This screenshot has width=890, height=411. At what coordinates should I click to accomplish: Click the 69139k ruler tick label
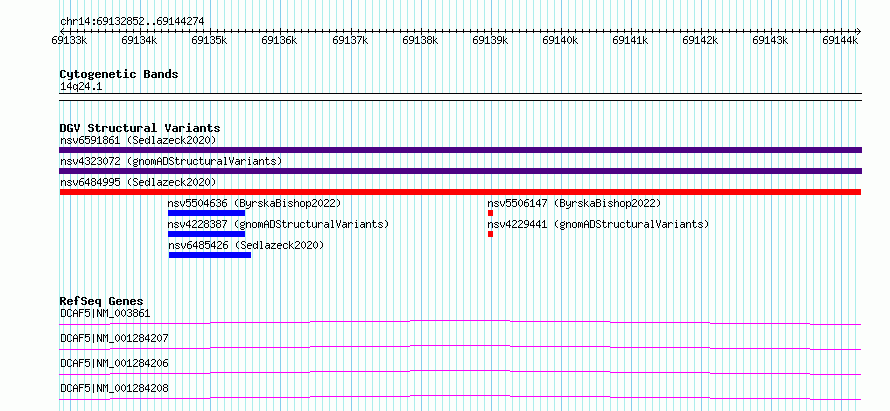coord(490,40)
